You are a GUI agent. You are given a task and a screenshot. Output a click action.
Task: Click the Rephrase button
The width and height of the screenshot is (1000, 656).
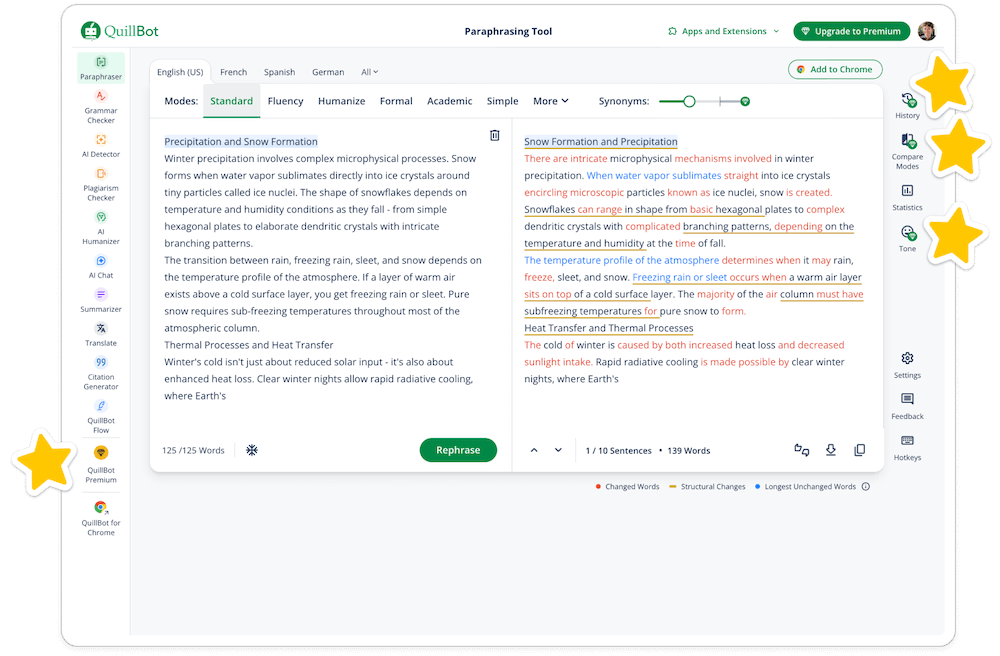click(x=458, y=450)
